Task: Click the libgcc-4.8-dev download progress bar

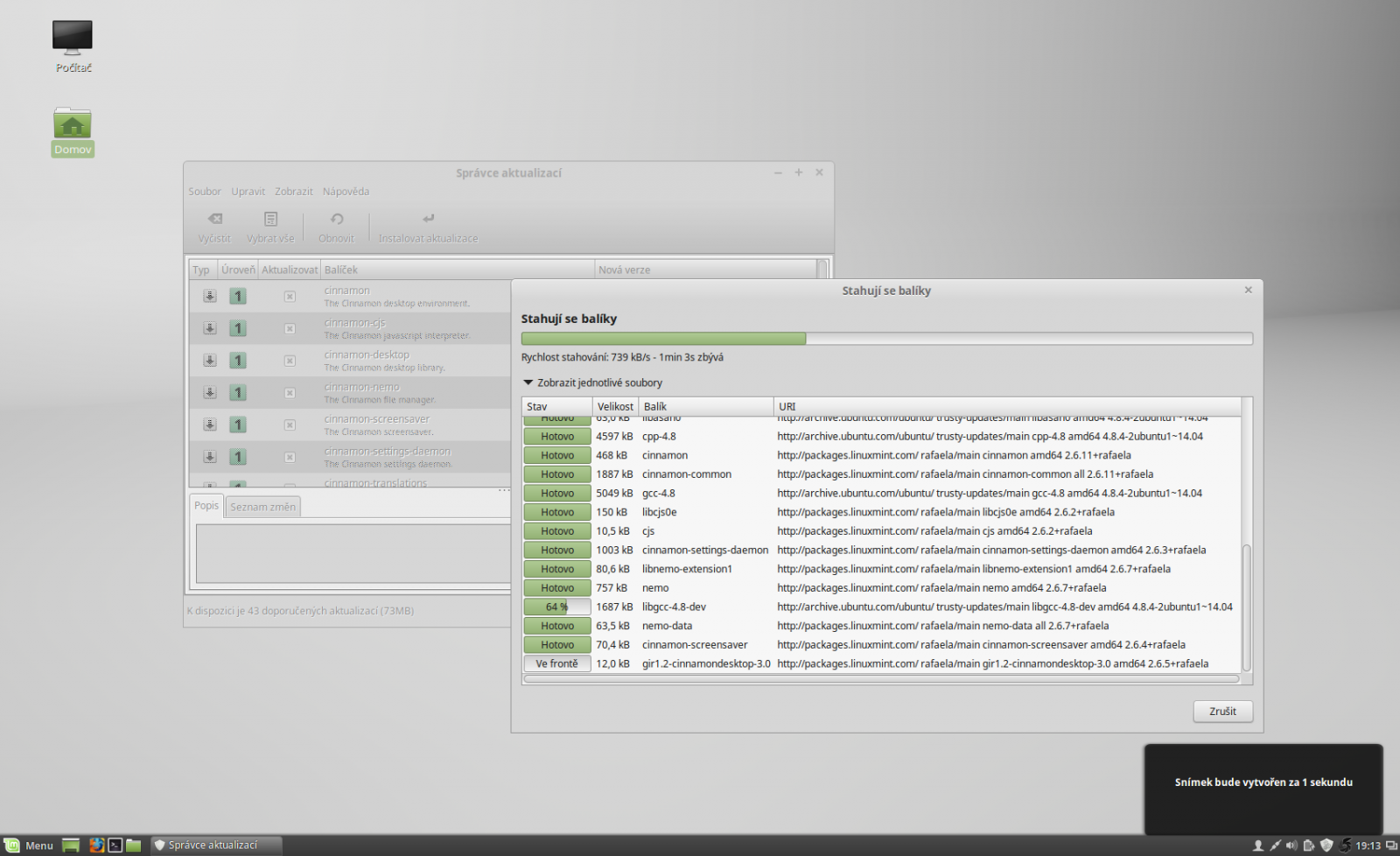Action: pyautogui.click(x=556, y=606)
